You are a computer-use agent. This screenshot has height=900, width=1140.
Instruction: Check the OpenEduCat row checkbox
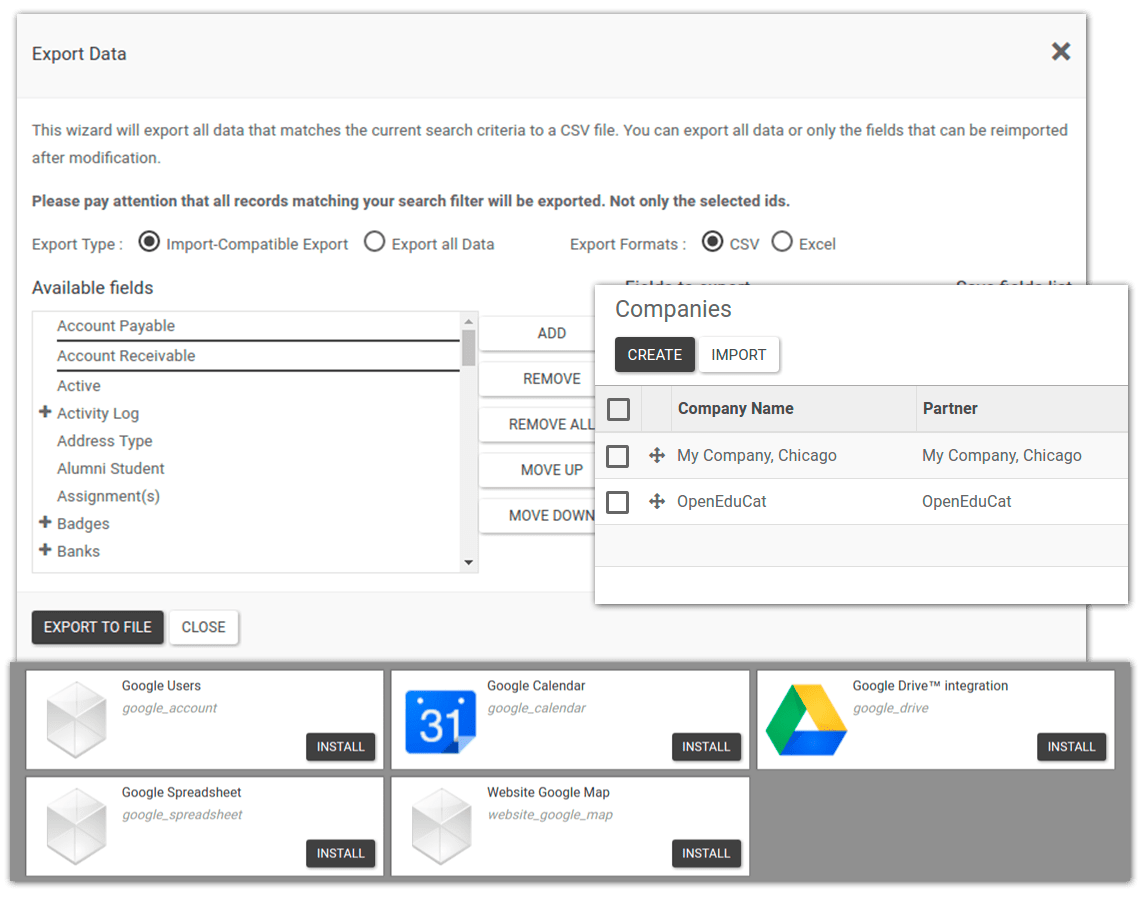[617, 502]
